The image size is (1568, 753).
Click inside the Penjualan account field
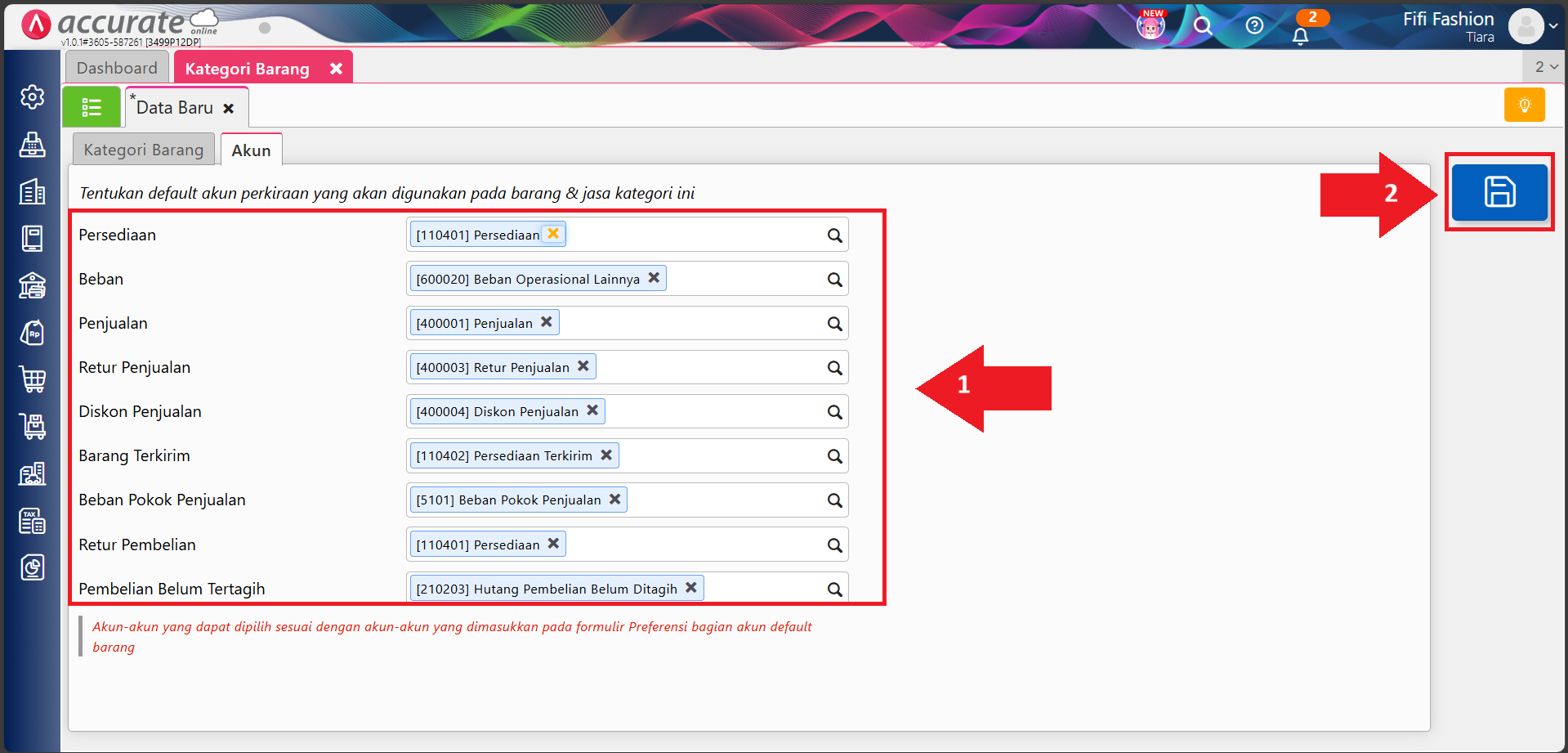tap(686, 324)
